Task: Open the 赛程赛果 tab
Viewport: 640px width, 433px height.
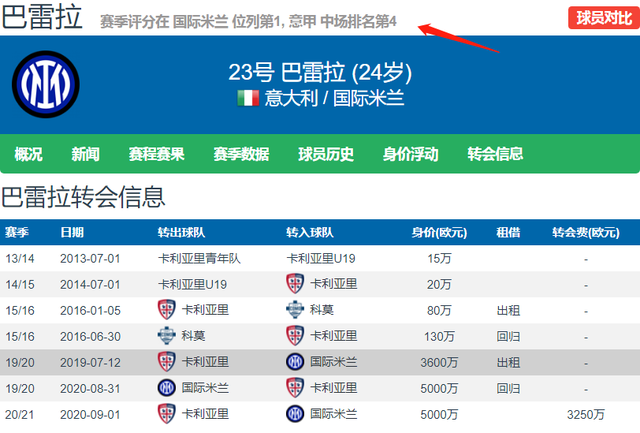Action: click(x=157, y=154)
